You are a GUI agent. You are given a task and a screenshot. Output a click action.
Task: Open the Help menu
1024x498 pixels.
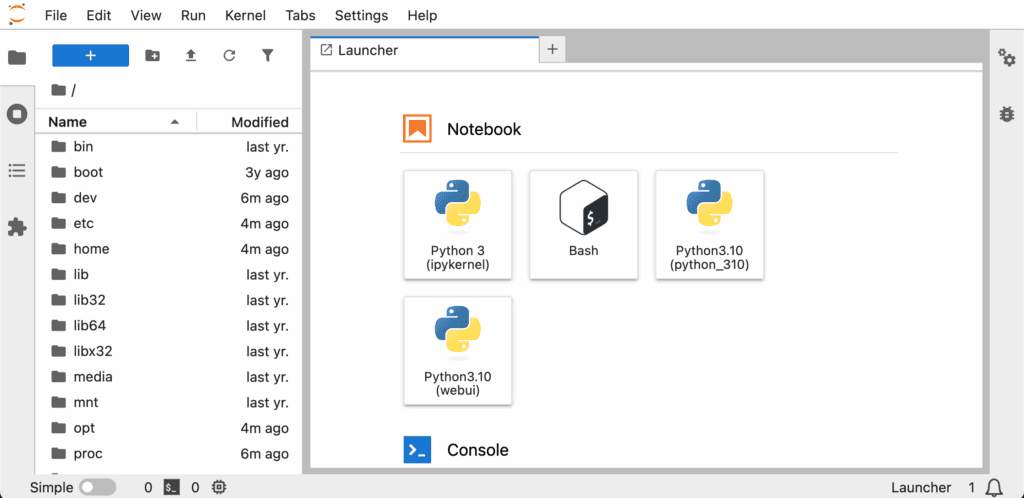(422, 15)
